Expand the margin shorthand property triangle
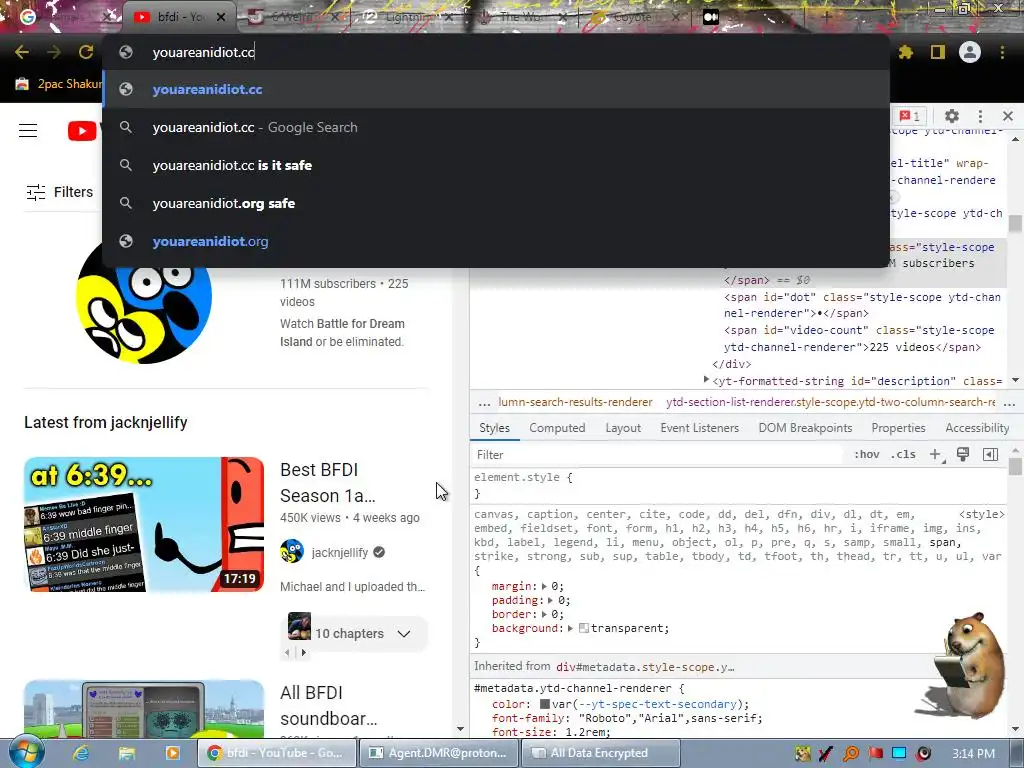The image size is (1024, 768). click(x=544, y=586)
